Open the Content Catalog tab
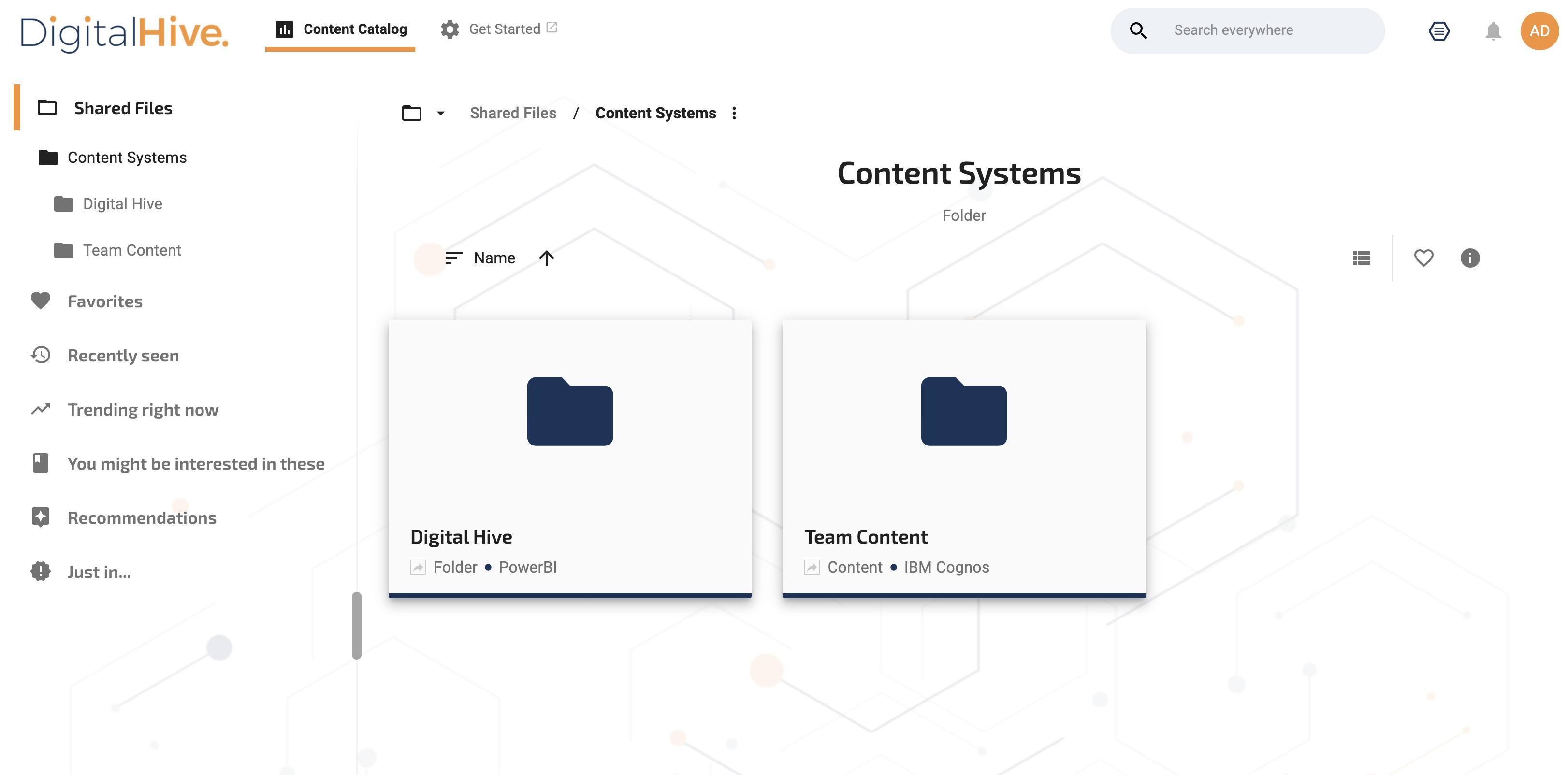Viewport: 1568px width, 775px height. click(x=340, y=29)
